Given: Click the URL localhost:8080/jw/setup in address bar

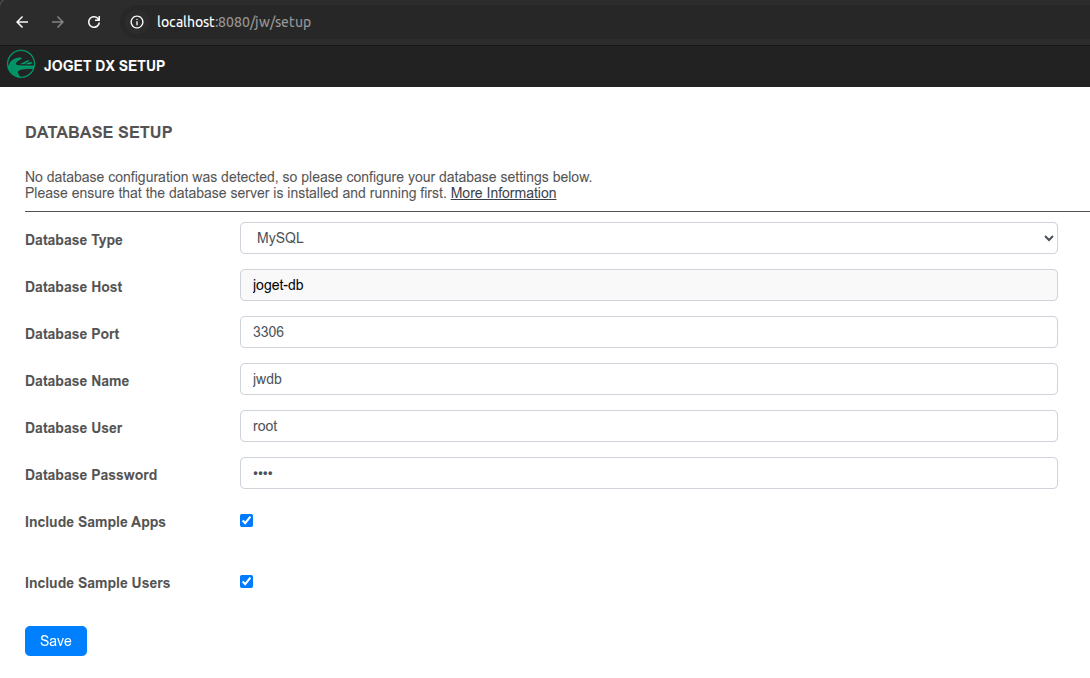Looking at the screenshot, I should pyautogui.click(x=234, y=22).
